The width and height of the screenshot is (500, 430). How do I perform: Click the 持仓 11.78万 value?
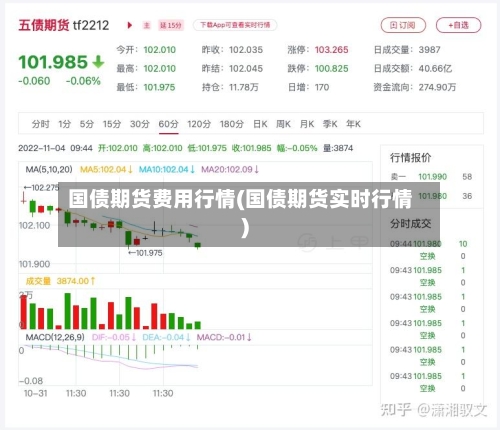pyautogui.click(x=244, y=87)
